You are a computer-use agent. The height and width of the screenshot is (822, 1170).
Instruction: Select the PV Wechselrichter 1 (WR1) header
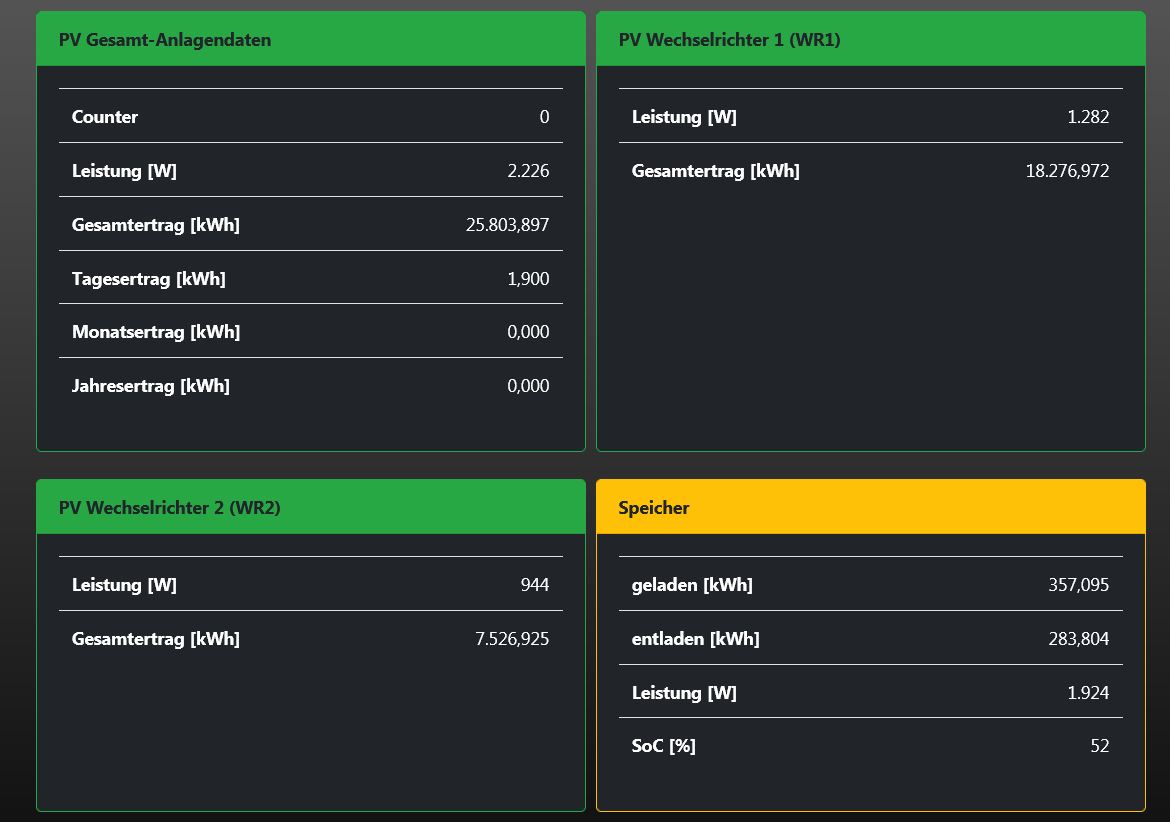point(729,40)
